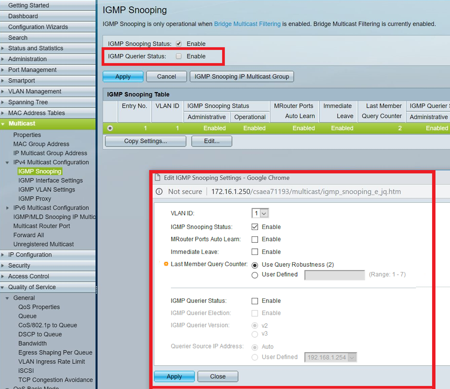
Task: Click the Copy Settings button
Action: click(146, 141)
